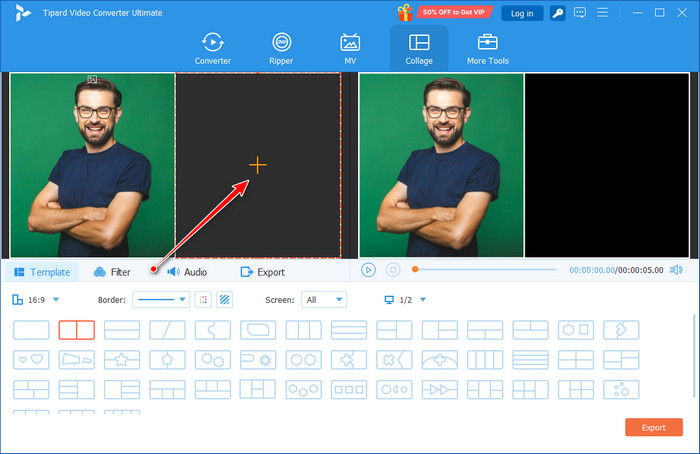700x454 pixels.
Task: Expand the Screen All dropdown
Action: [x=324, y=300]
